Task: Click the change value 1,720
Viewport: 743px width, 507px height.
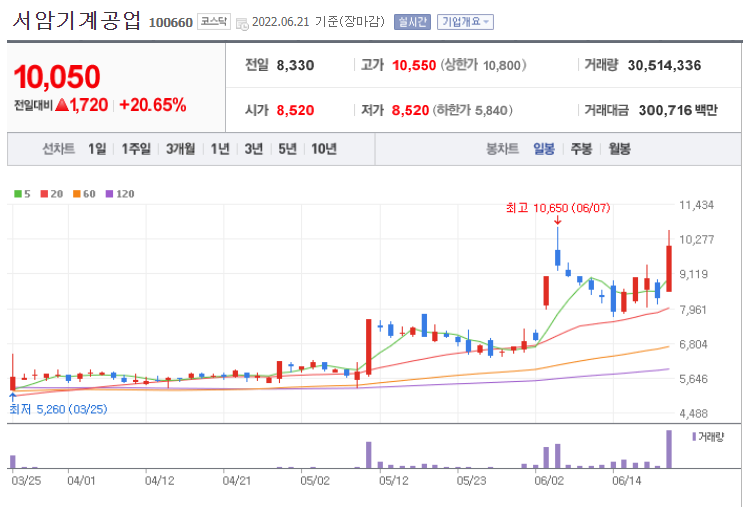Action: click(x=89, y=105)
